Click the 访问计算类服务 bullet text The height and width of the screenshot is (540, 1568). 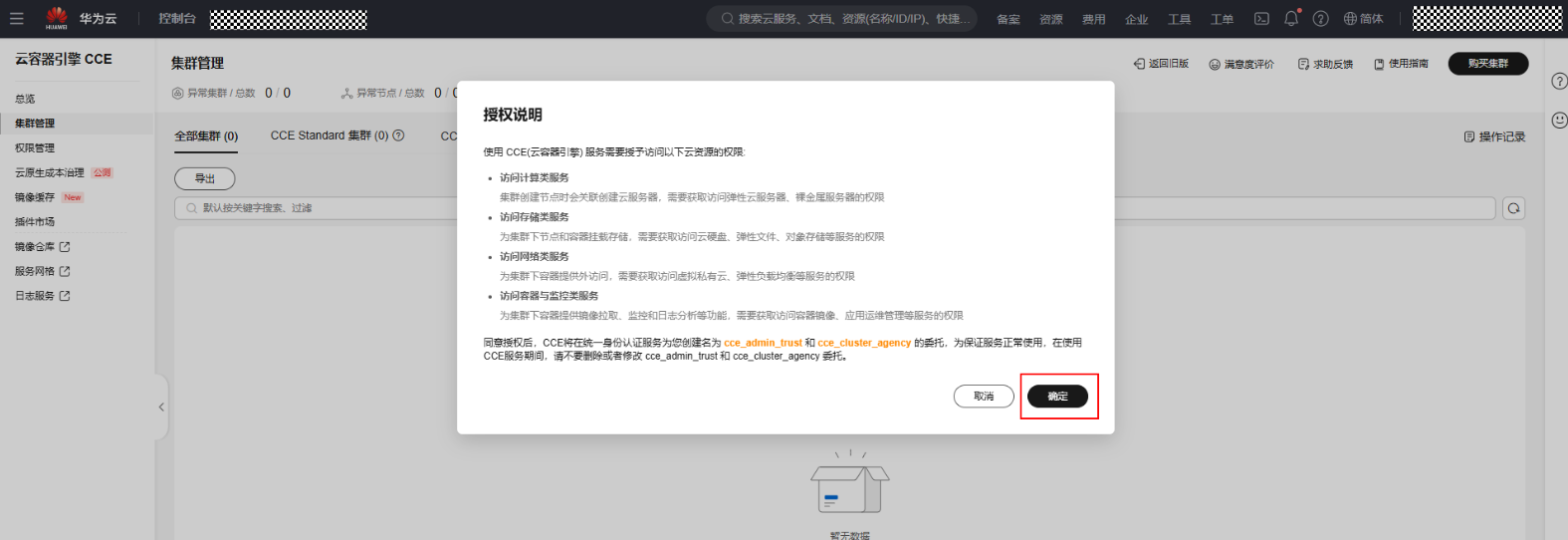tap(535, 177)
